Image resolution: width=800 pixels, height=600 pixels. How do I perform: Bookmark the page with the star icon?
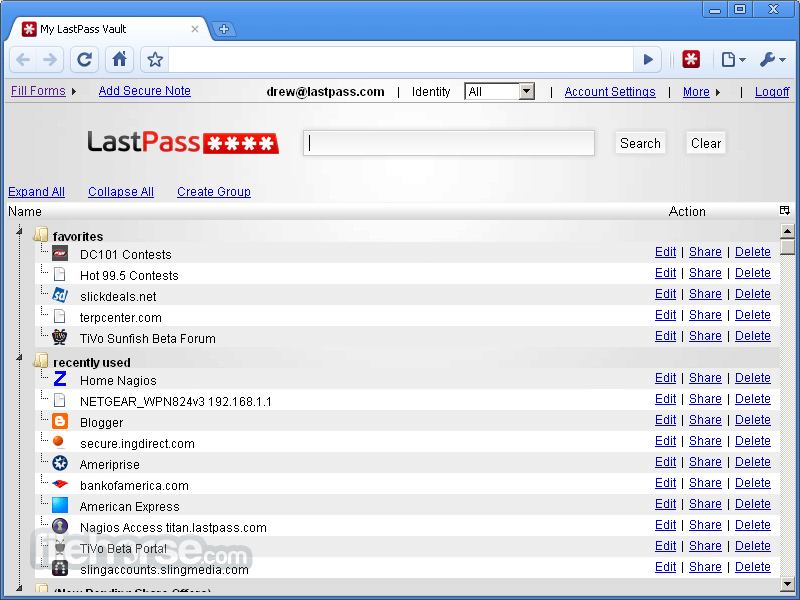coord(155,60)
